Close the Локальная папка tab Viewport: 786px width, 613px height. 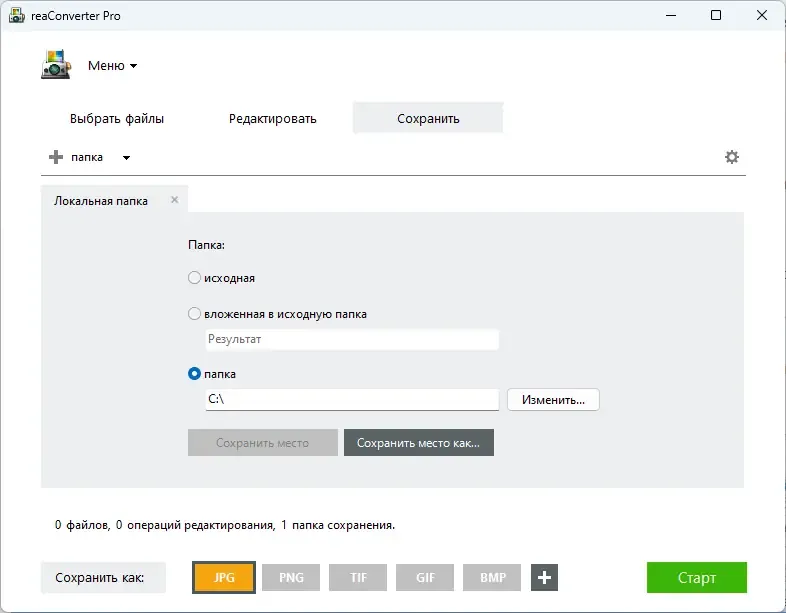174,199
